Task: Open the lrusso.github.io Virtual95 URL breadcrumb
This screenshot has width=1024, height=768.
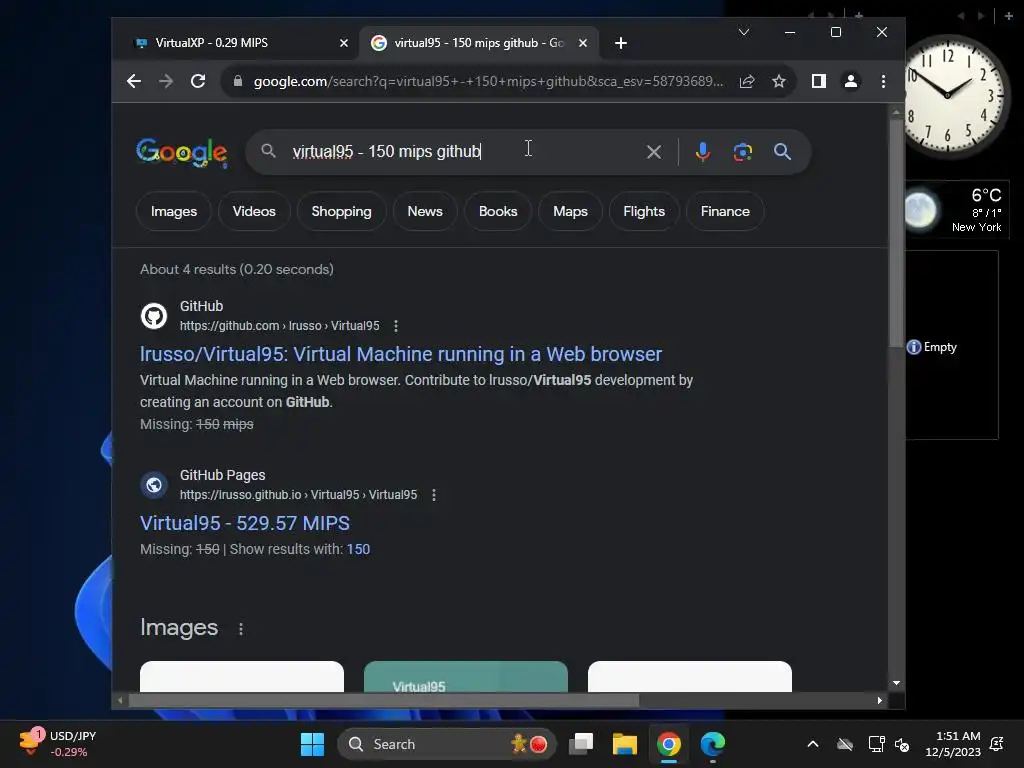Action: click(x=298, y=495)
